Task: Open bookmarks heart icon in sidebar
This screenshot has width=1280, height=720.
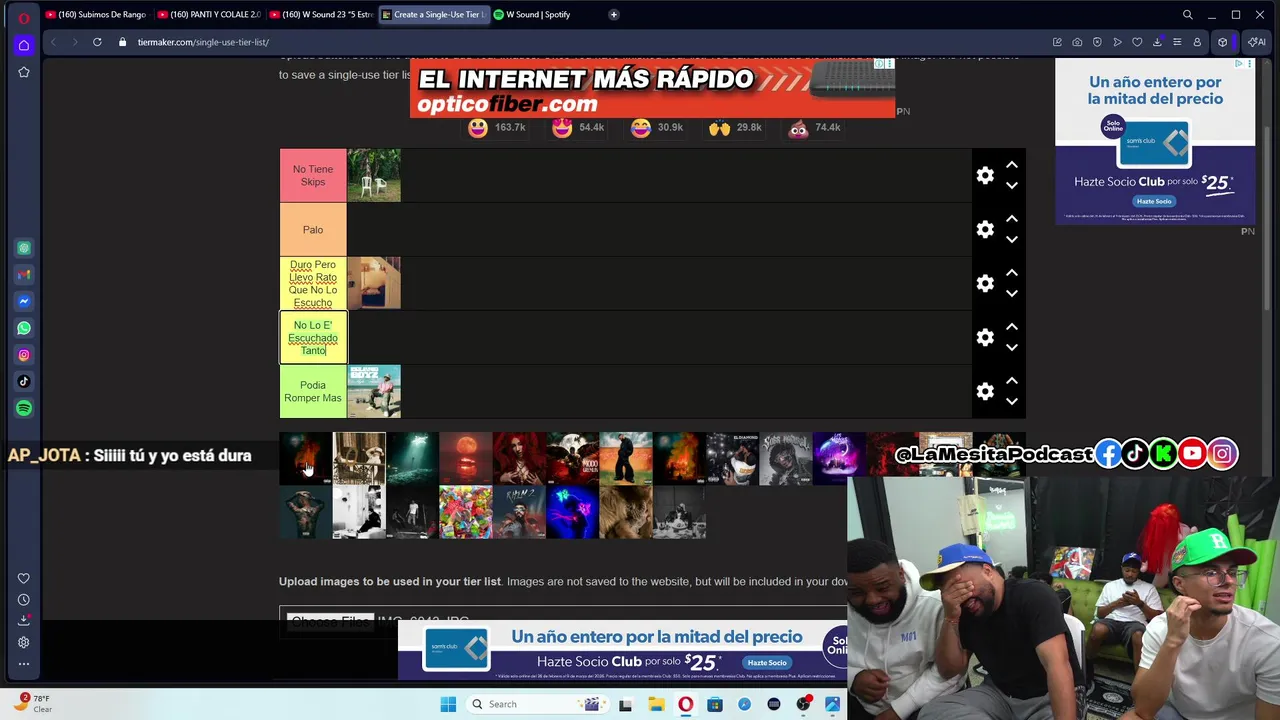Action: [x=24, y=578]
